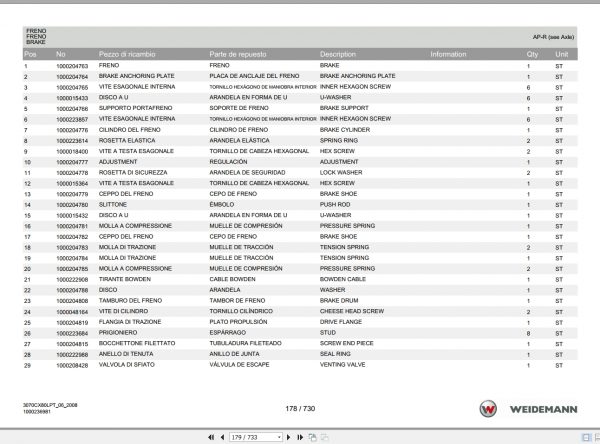
Task: Select part number 1000204763
Action: tap(72, 66)
